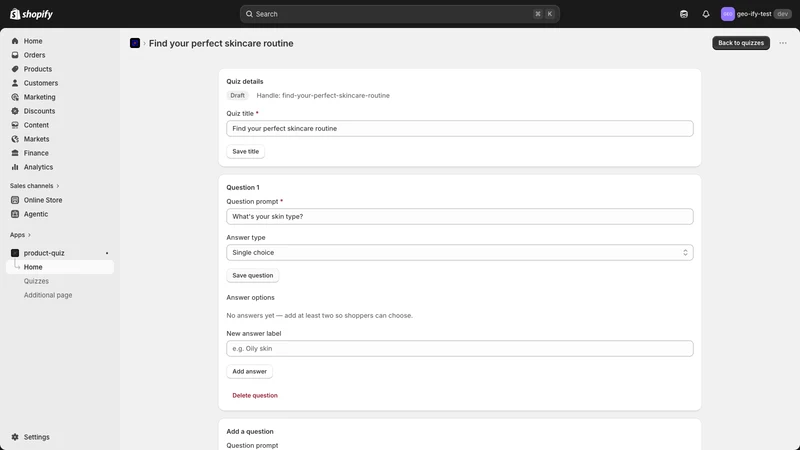Focus the Quiz title input field
Image resolution: width=800 pixels, height=450 pixels.
(x=460, y=129)
